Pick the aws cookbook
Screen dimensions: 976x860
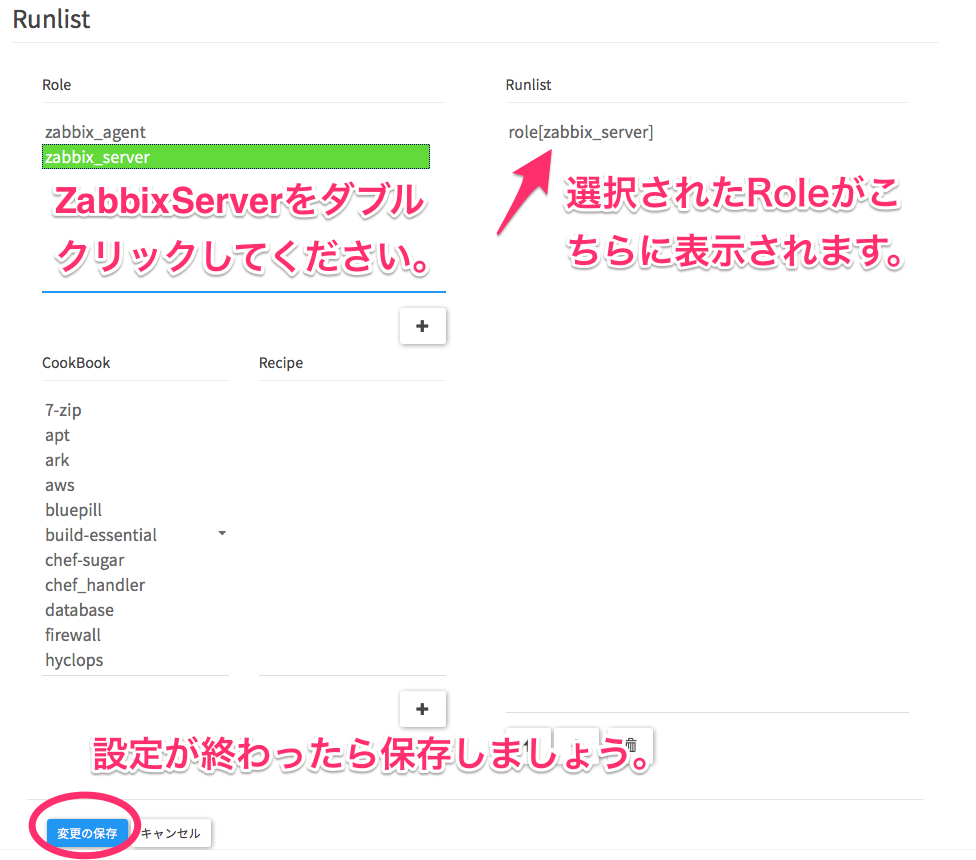(60, 485)
